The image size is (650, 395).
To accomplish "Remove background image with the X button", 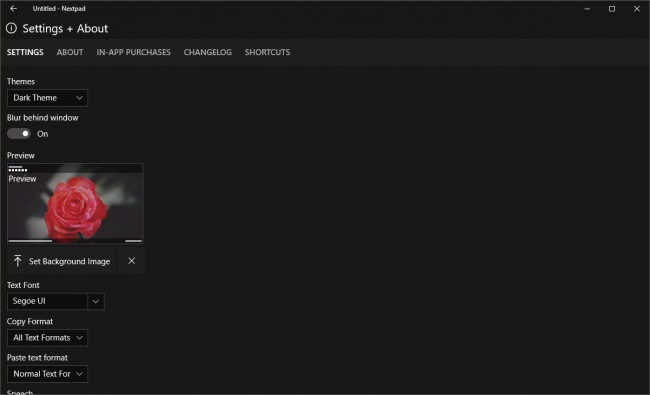I will coord(131,261).
